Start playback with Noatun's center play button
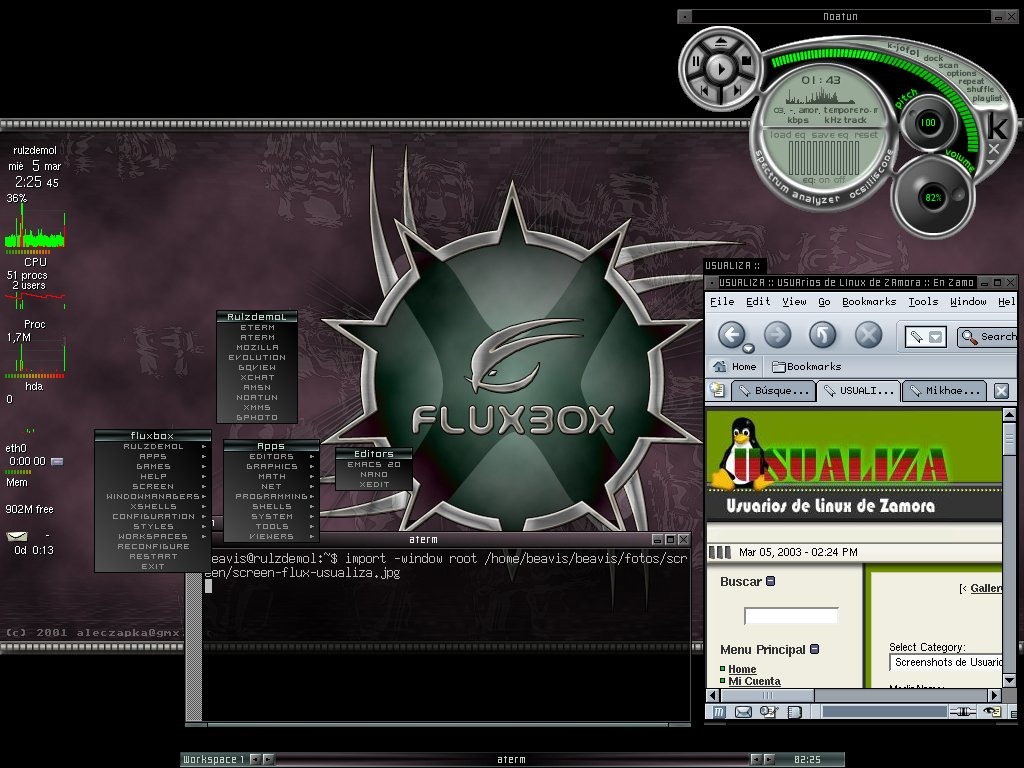 [x=721, y=68]
